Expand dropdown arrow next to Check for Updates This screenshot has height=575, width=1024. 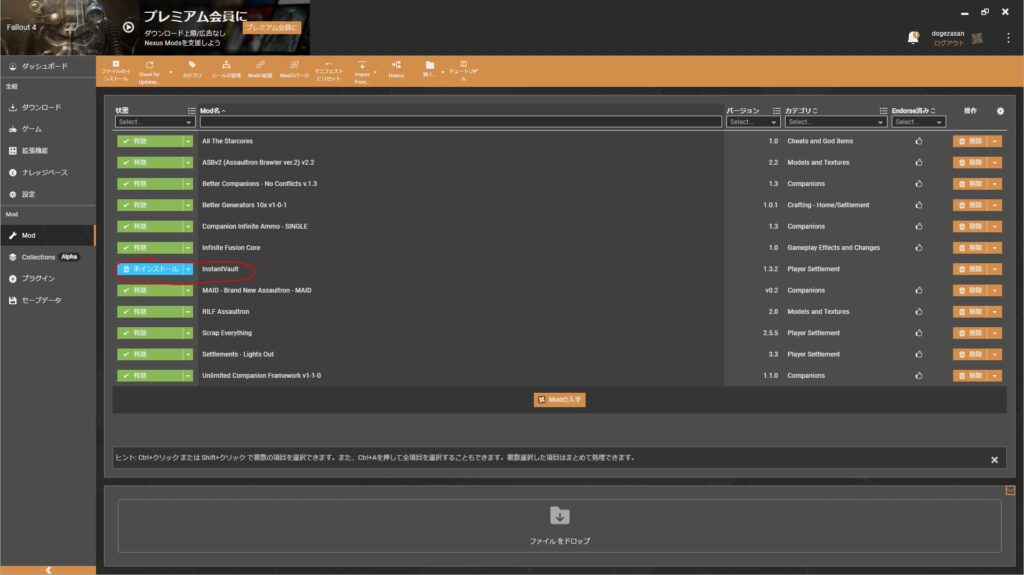pos(171,72)
